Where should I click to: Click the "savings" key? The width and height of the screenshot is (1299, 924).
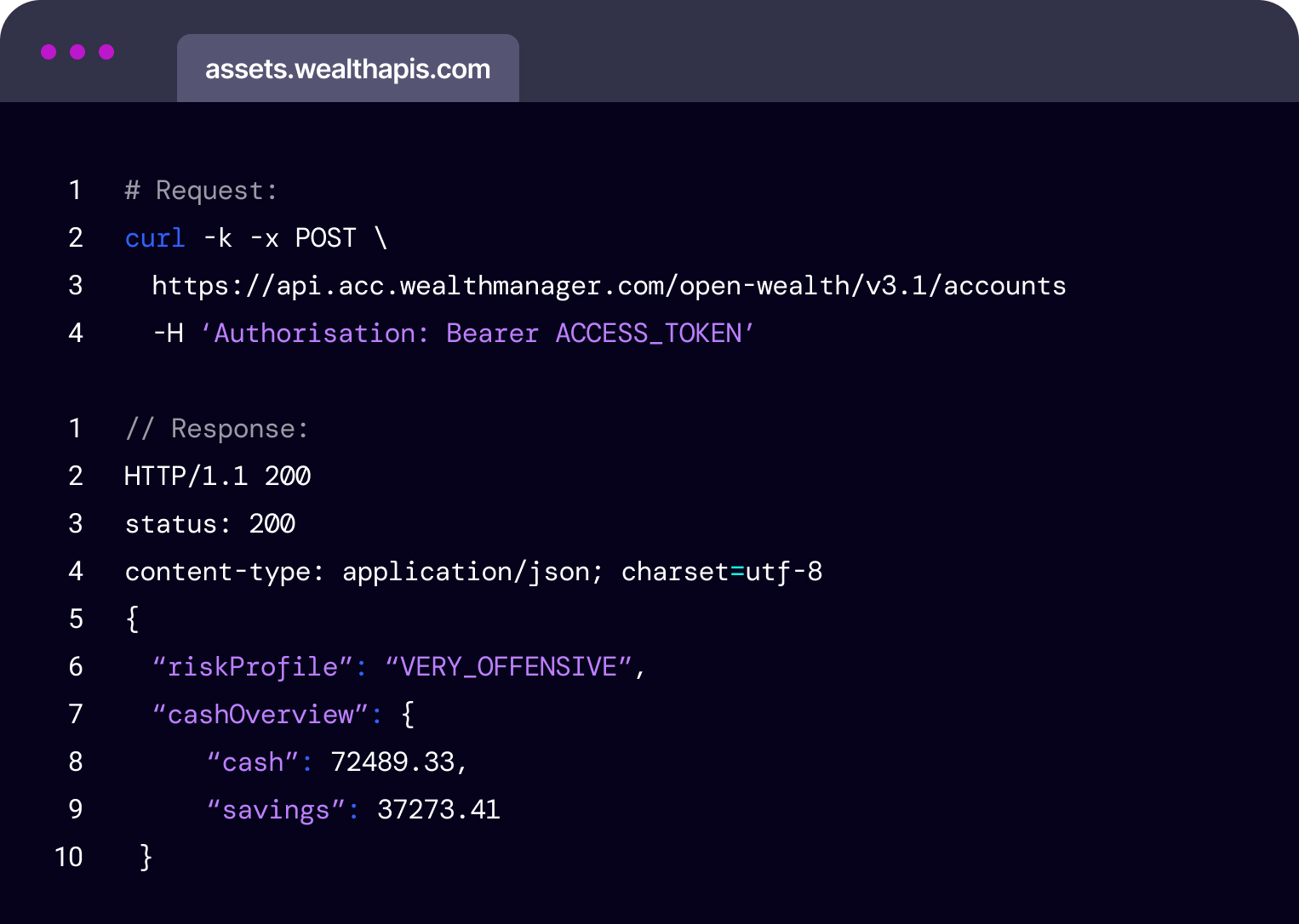(x=276, y=810)
